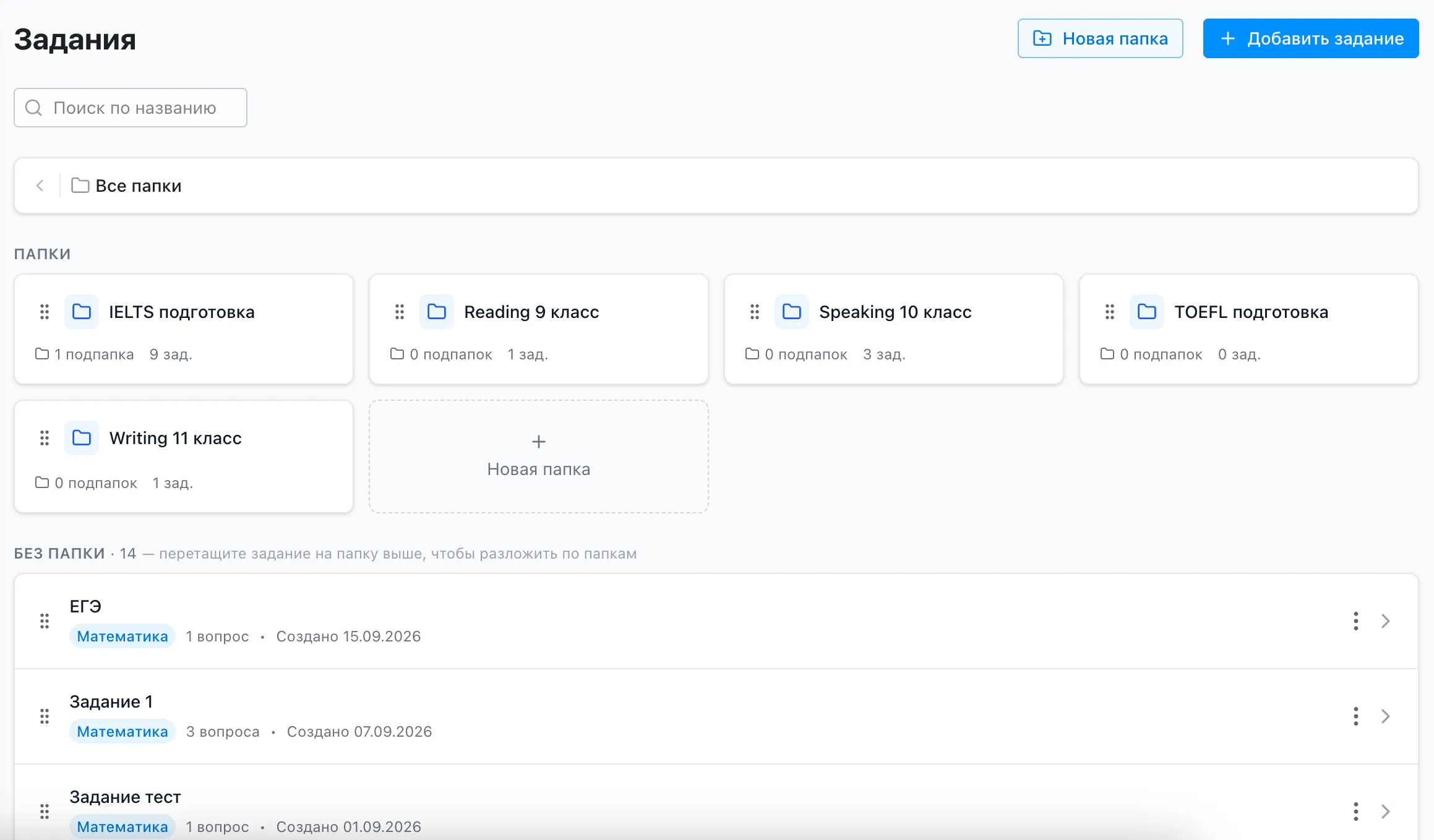The image size is (1434, 840).
Task: Open the three-dot menu for Задание 1
Action: (x=1356, y=716)
